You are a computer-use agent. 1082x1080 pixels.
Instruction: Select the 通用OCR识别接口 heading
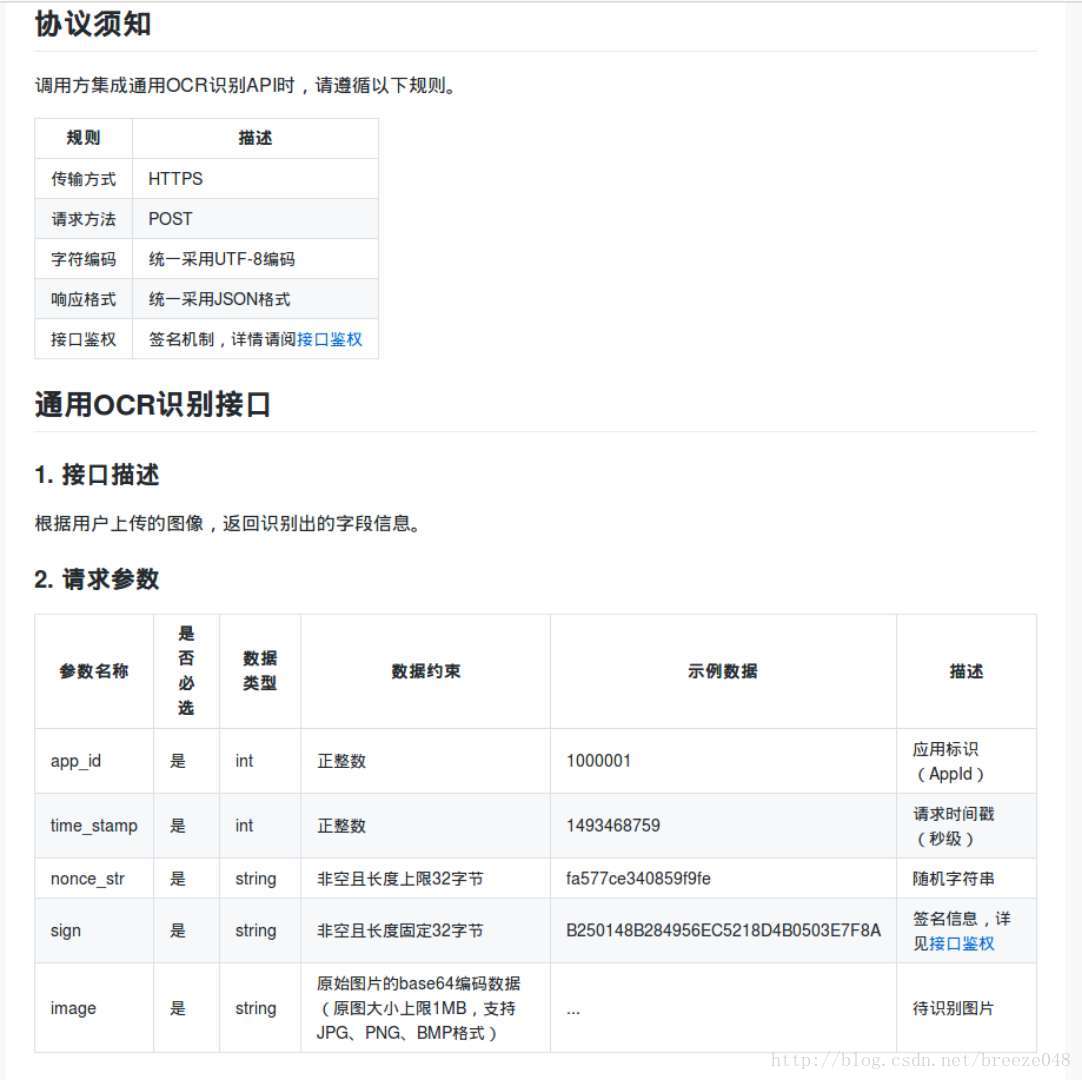(x=153, y=404)
